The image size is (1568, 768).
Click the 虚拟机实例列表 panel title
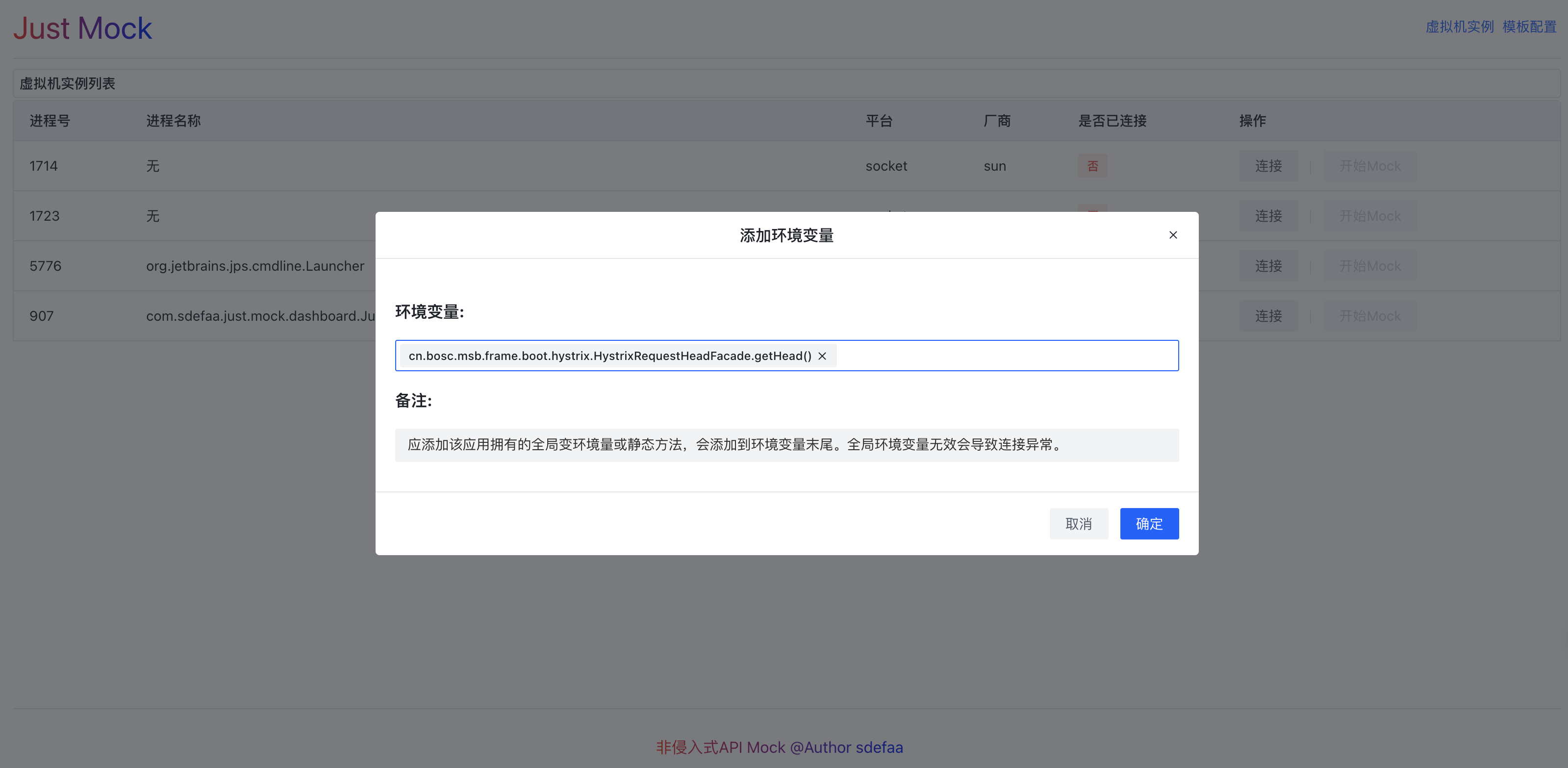[x=68, y=83]
